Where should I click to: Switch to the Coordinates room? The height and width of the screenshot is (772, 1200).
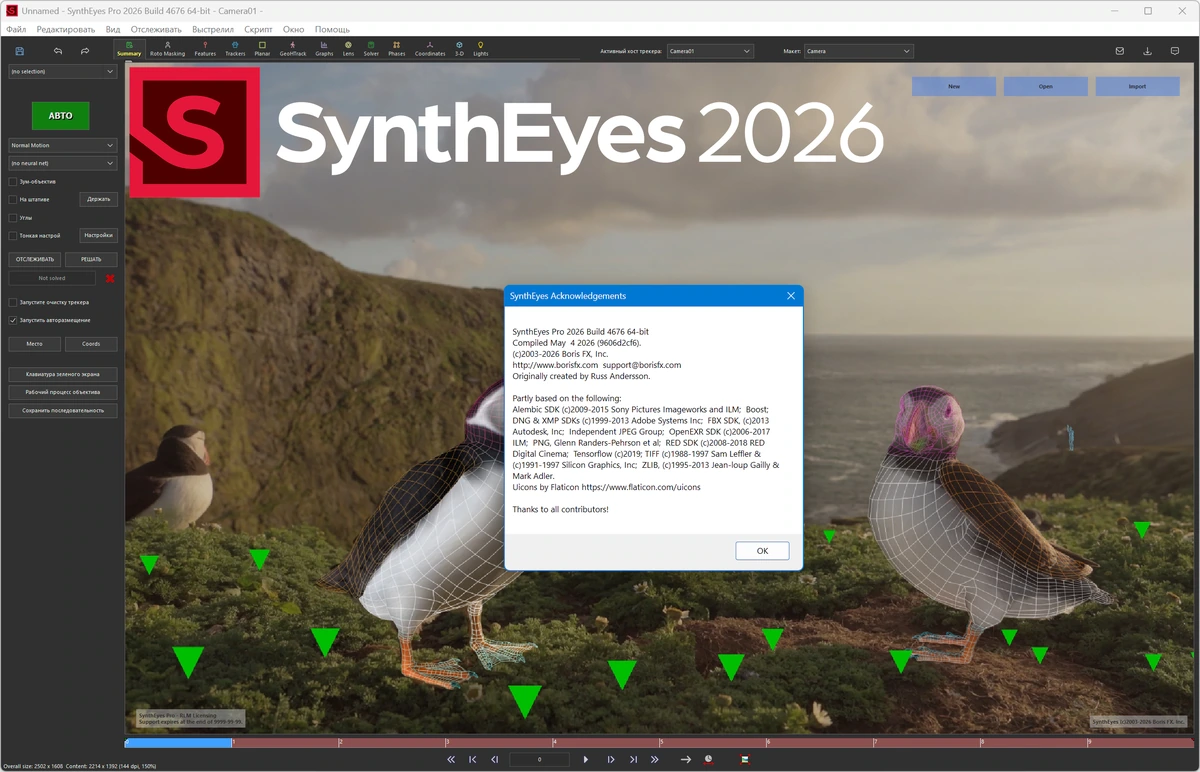(430, 49)
